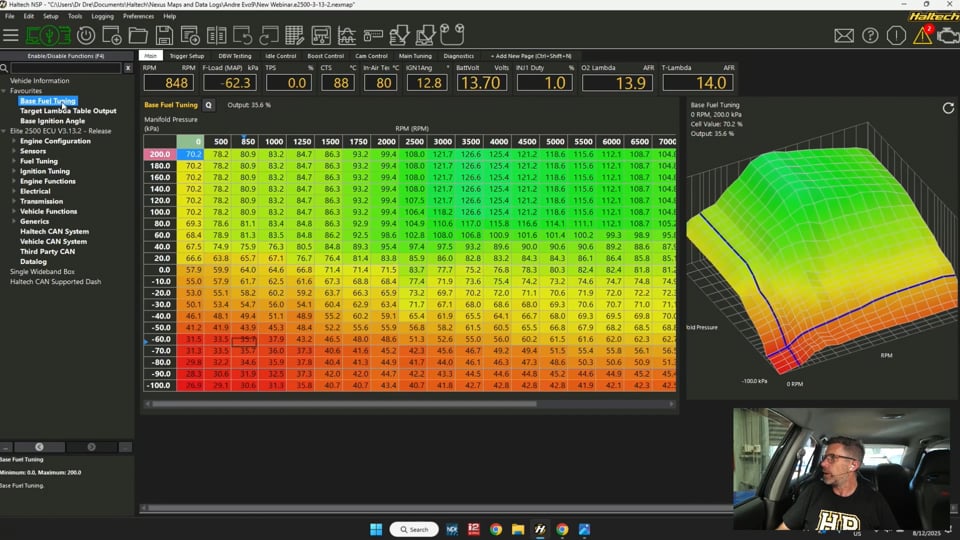Reset the 3D graph view with refresh icon
This screenshot has width=960, height=540.
point(948,108)
